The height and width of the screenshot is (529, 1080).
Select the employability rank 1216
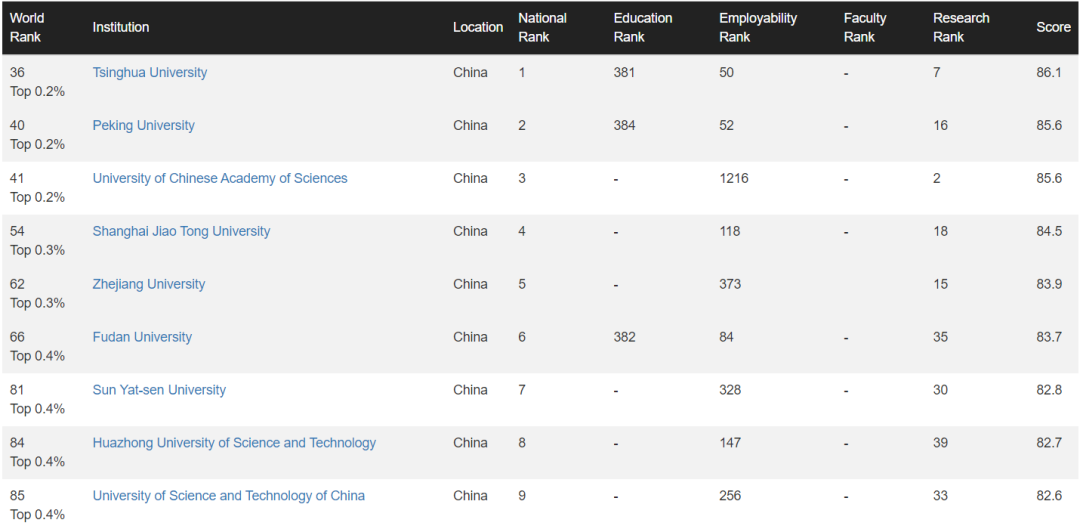pyautogui.click(x=734, y=178)
